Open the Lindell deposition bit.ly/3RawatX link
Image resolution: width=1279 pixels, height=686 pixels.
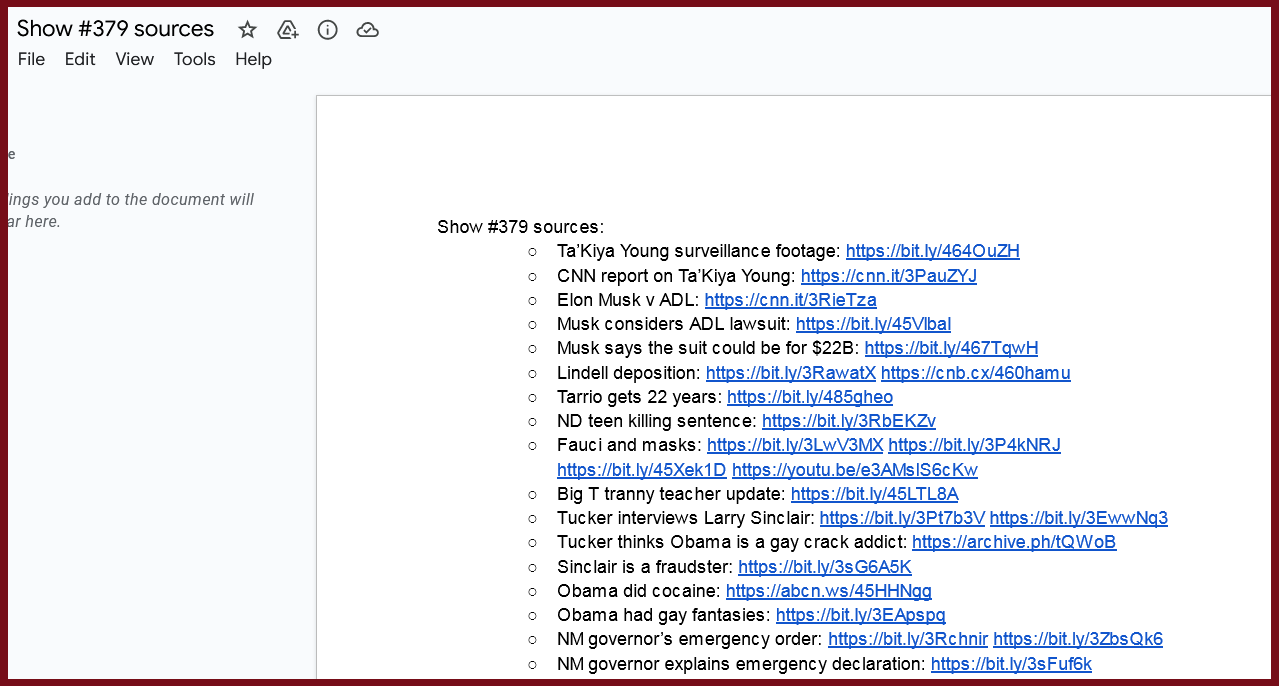791,373
